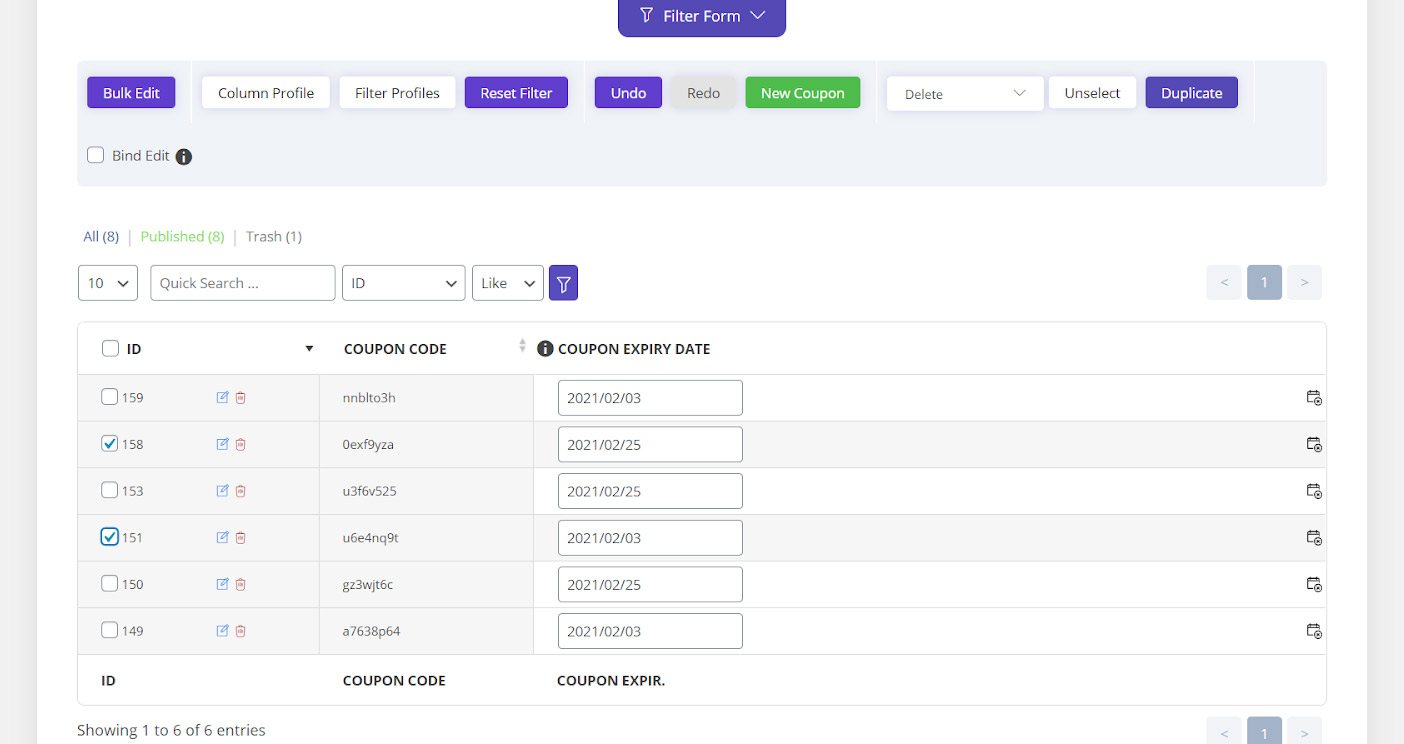Uncheck the box for coupon 158
The image size is (1404, 744).
[x=110, y=443]
